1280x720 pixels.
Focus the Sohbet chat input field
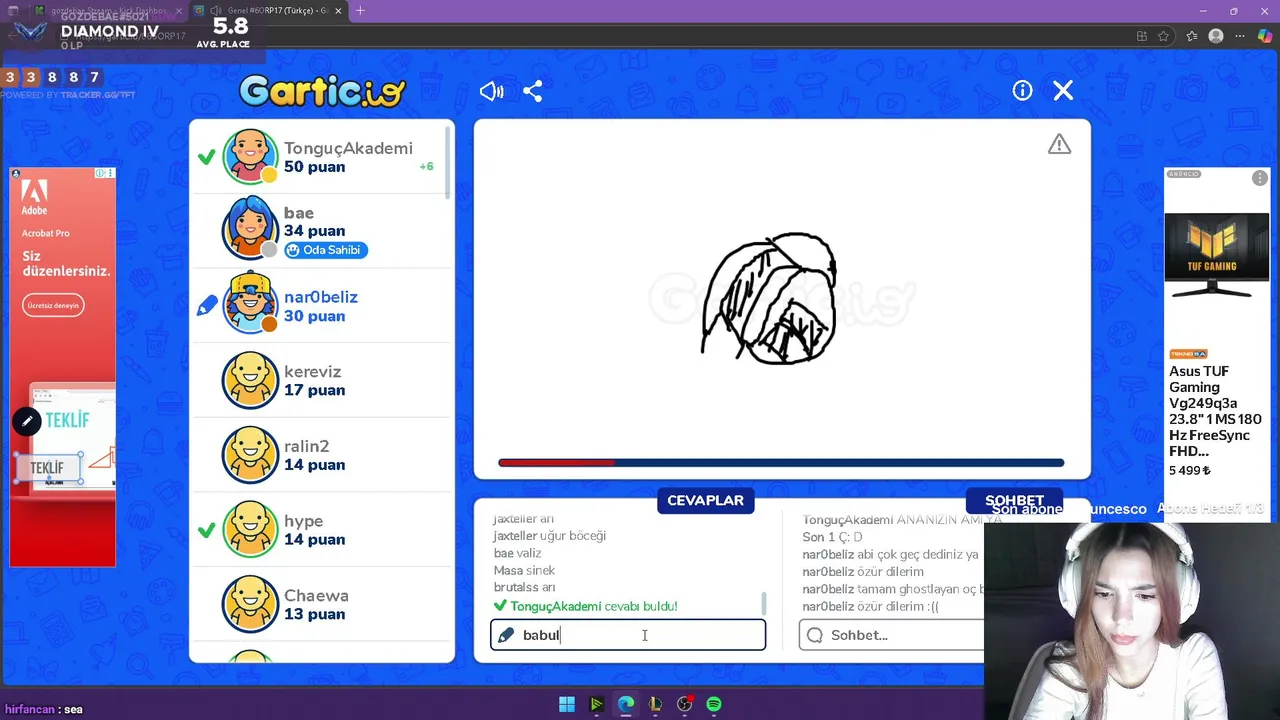point(892,635)
